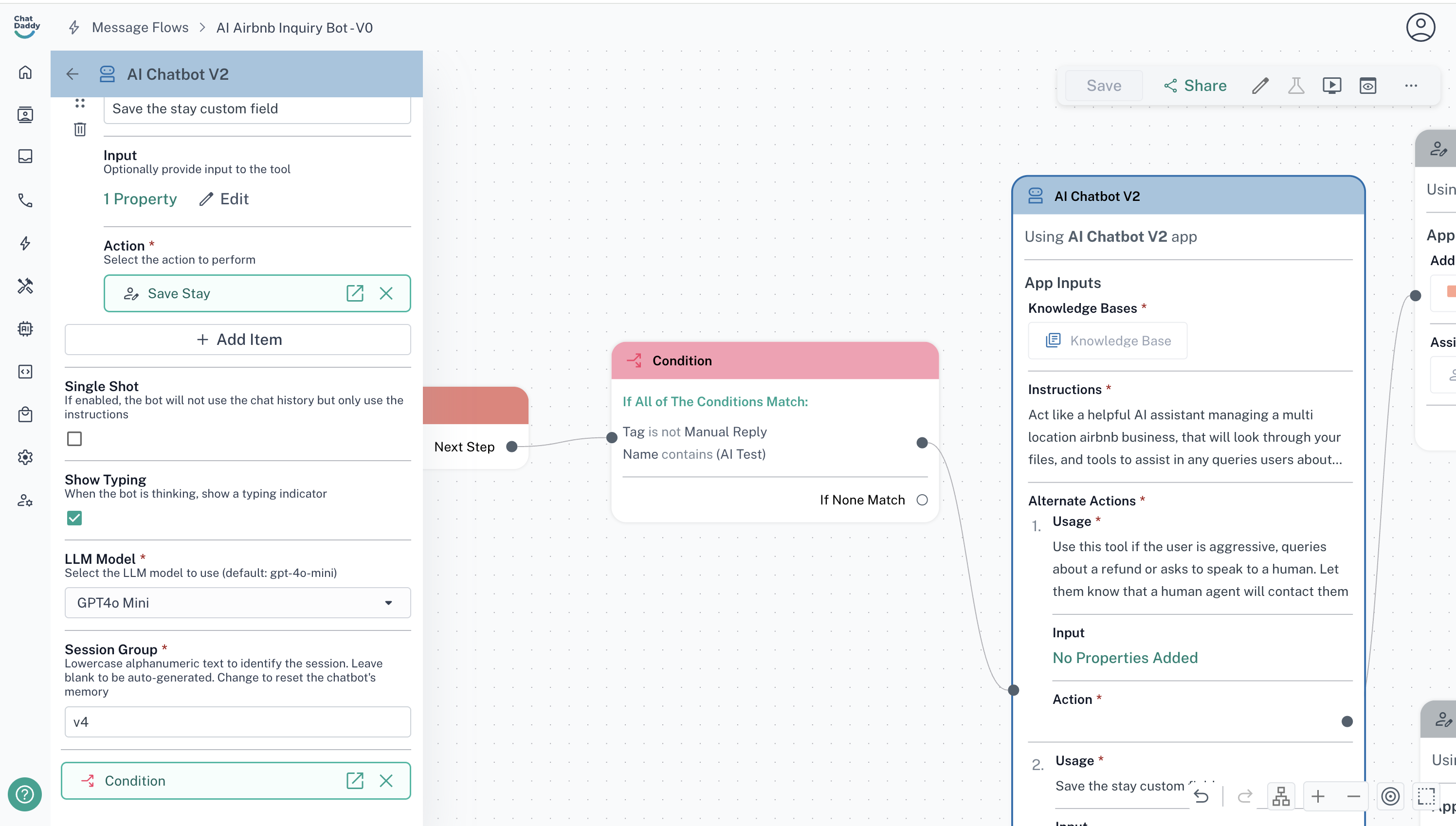1456x826 pixels.
Task: Click the Add Item button
Action: [x=238, y=339]
